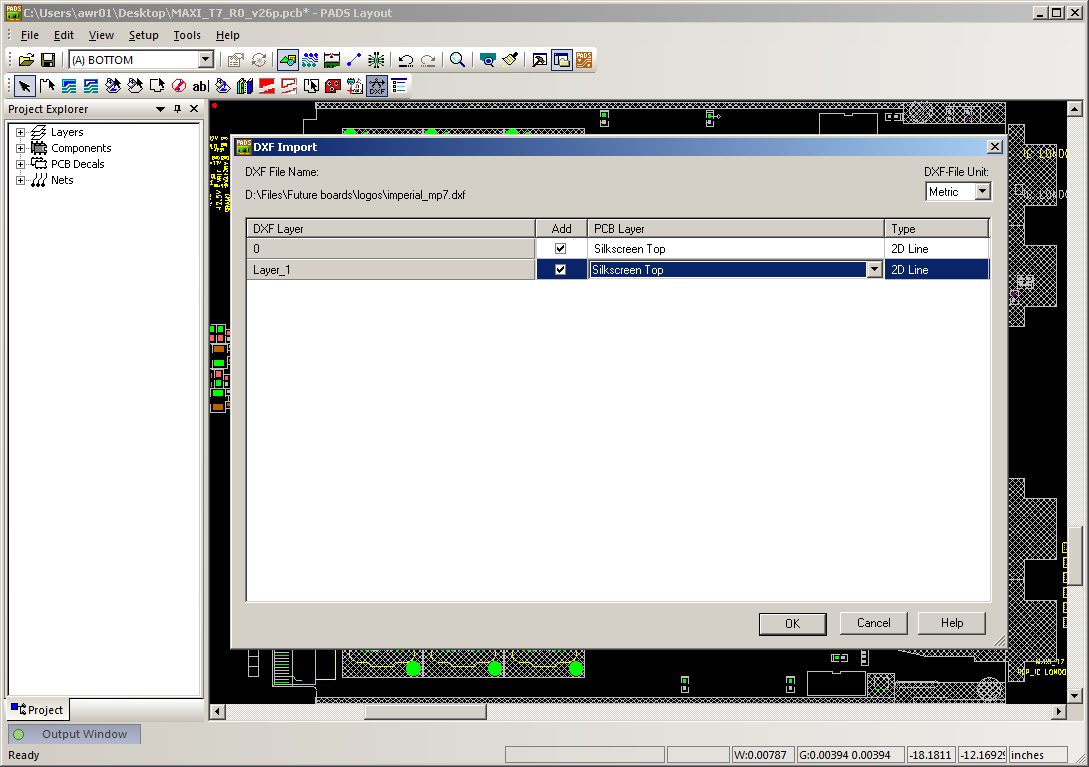The image size is (1089, 767).
Task: Click the Zoom magnifier icon
Action: click(457, 60)
